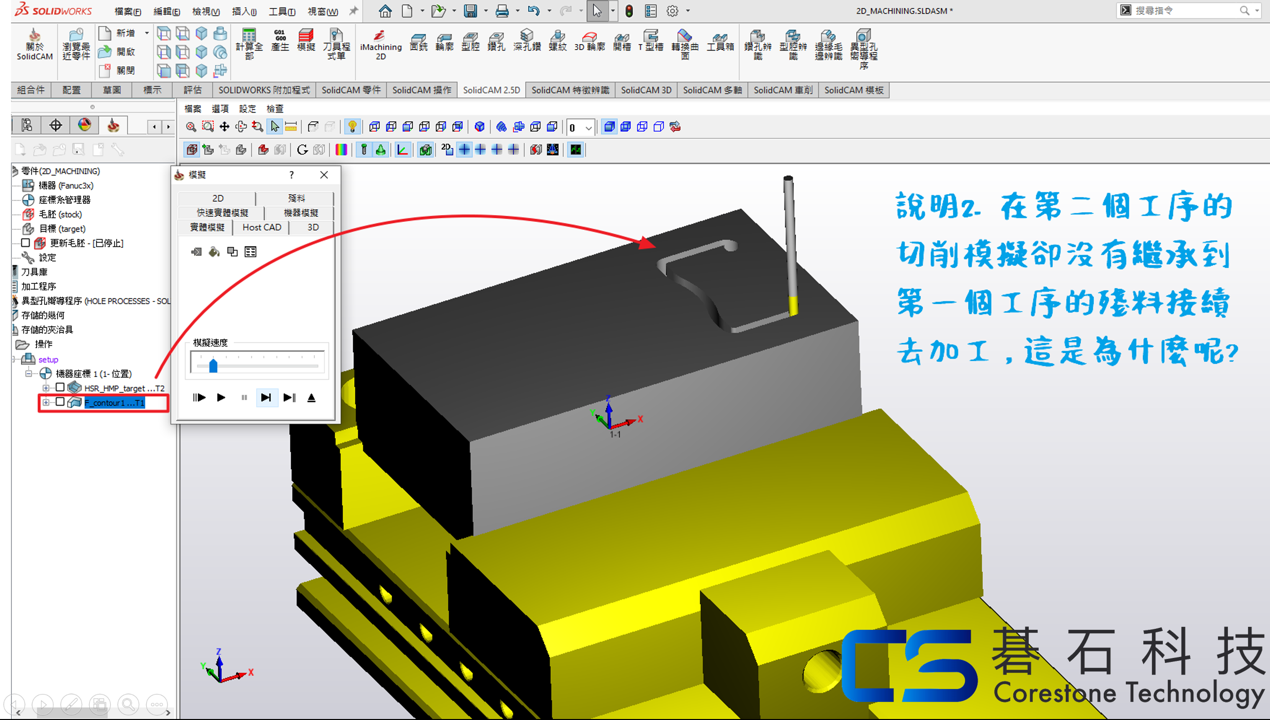1270x720 pixels.
Task: Open the Host CAD simulation tab
Action: [262, 227]
